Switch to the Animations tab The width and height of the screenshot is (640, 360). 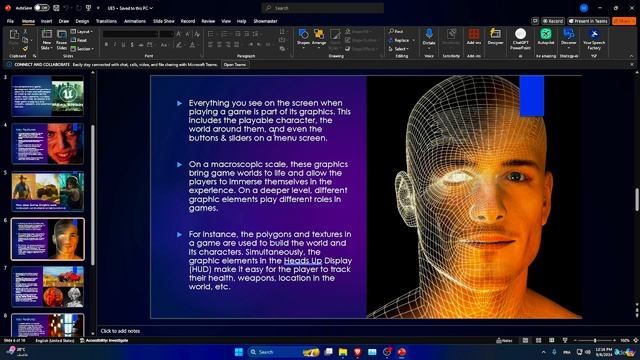[x=135, y=21]
